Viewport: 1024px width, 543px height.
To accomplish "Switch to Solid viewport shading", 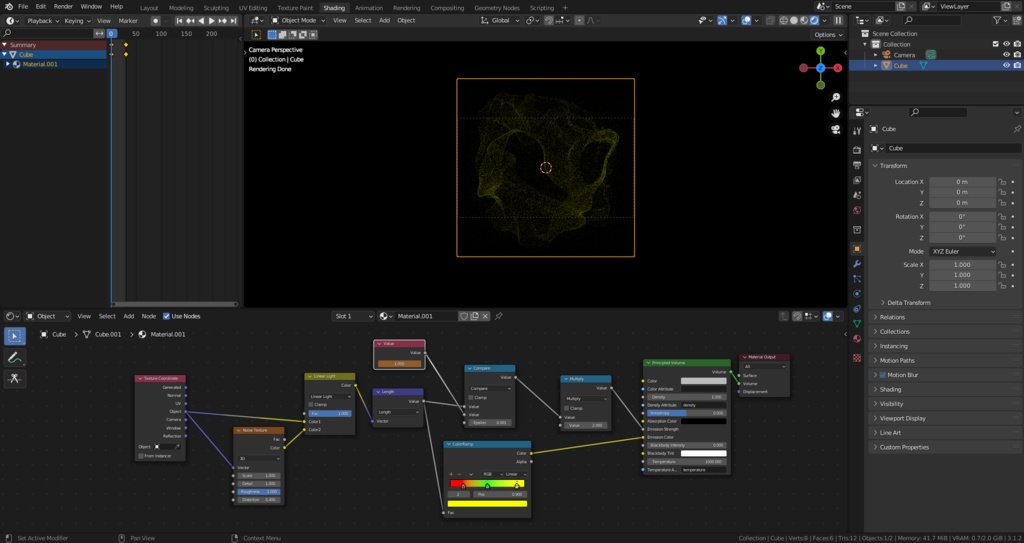I will coord(793,20).
